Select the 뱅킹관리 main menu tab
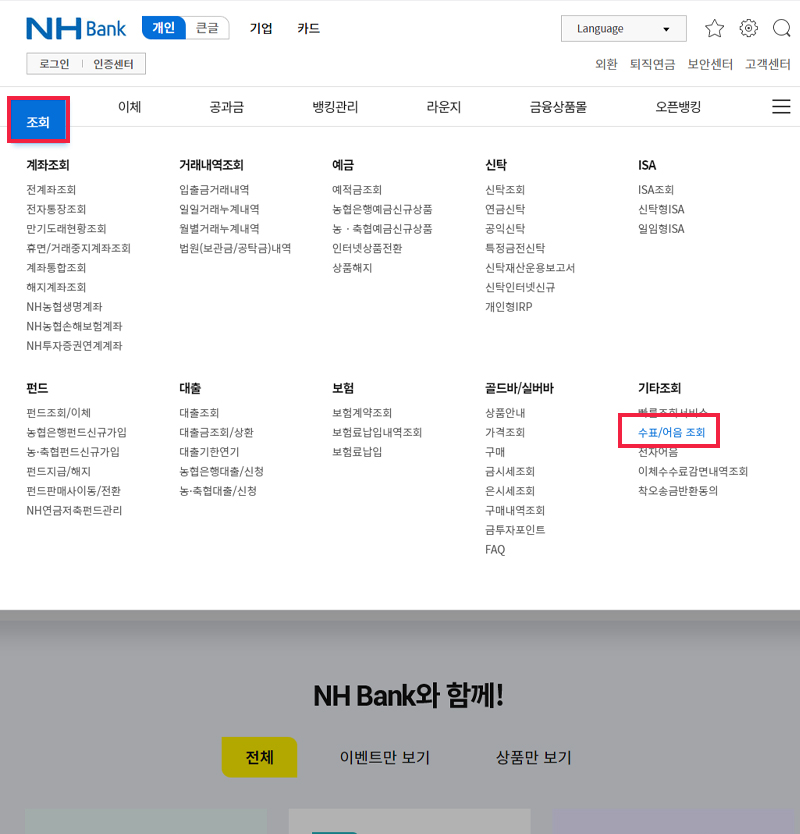This screenshot has height=834, width=800. coord(335,107)
